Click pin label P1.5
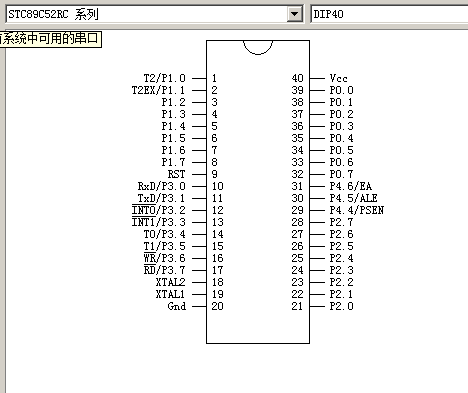This screenshot has height=393, width=468. pos(173,138)
